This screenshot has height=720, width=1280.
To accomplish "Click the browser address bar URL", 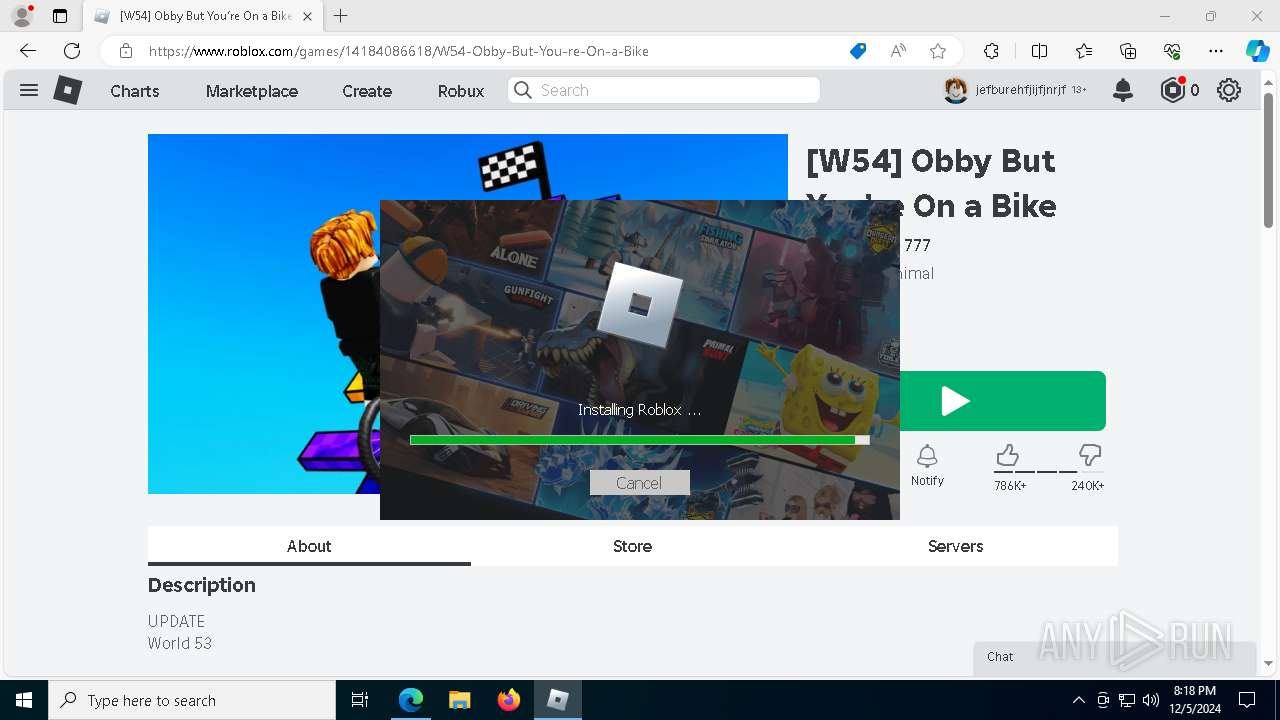I will [399, 51].
